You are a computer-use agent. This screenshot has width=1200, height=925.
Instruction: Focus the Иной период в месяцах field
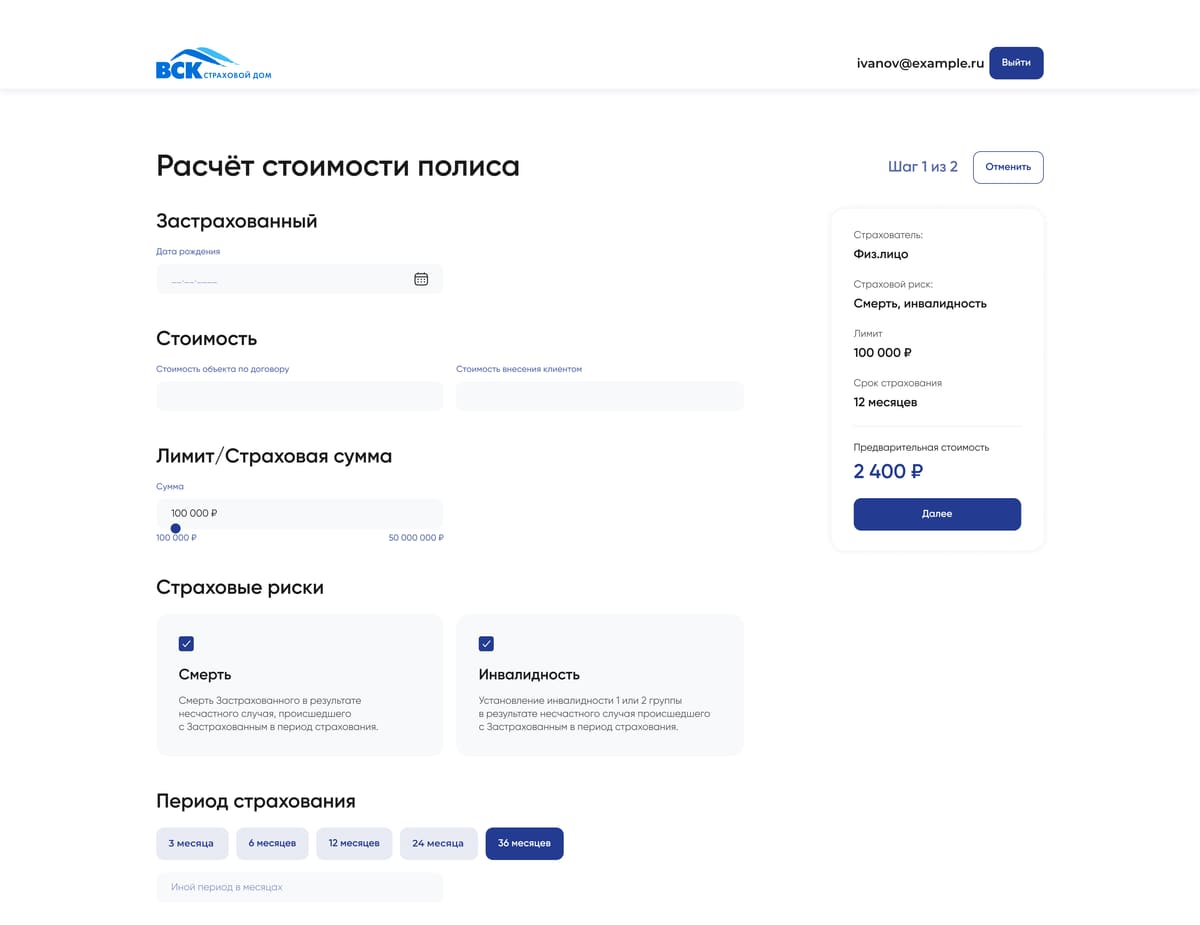tap(299, 887)
